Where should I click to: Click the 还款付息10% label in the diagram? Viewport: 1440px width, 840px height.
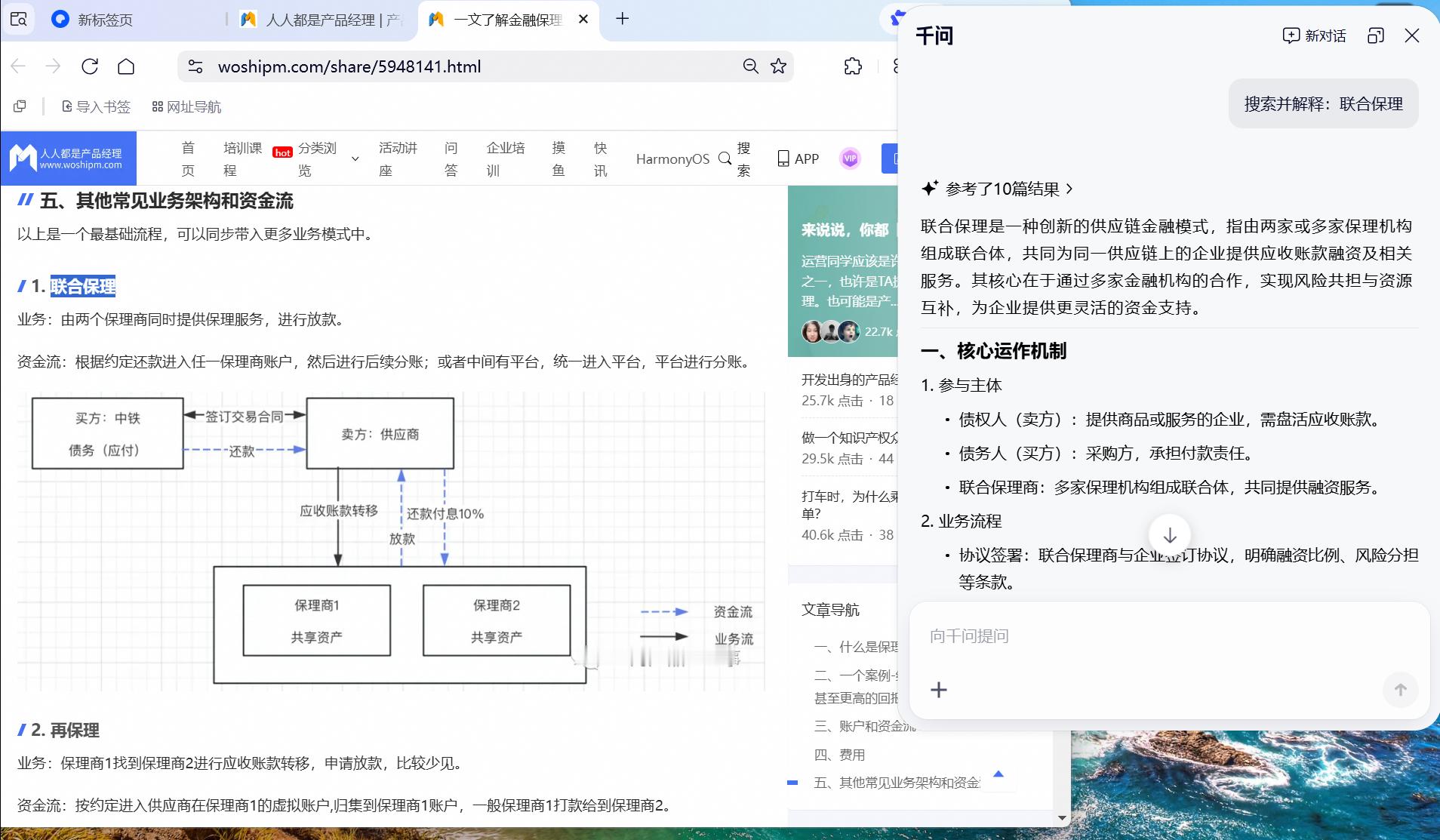click(x=445, y=514)
